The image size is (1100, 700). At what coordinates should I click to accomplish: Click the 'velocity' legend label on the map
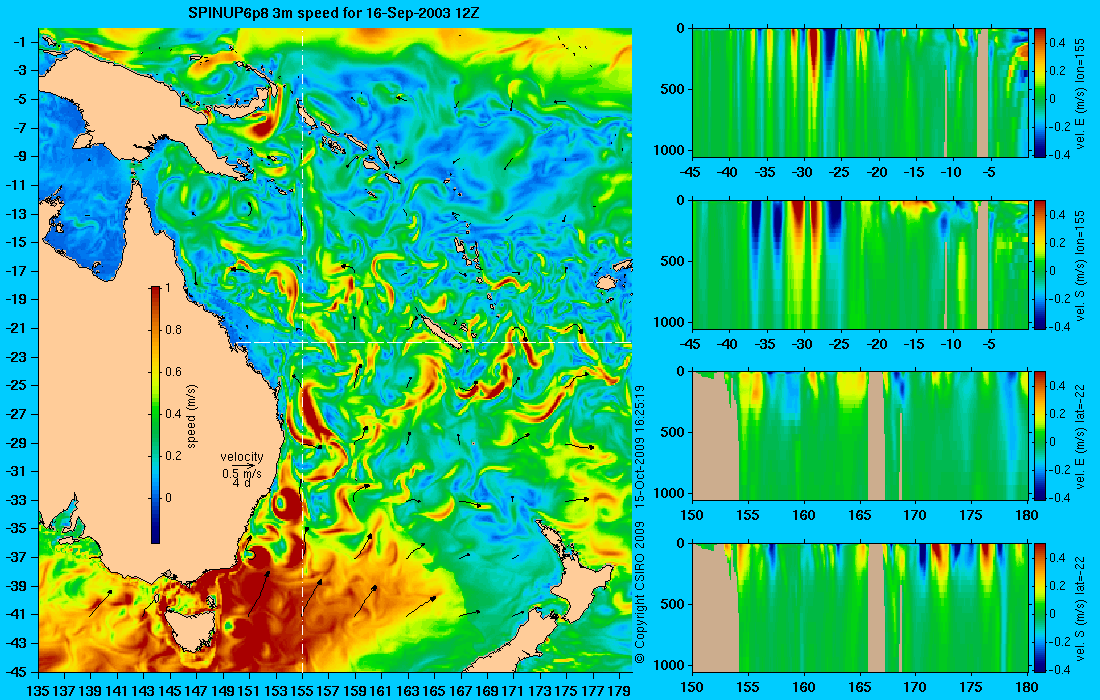242,457
